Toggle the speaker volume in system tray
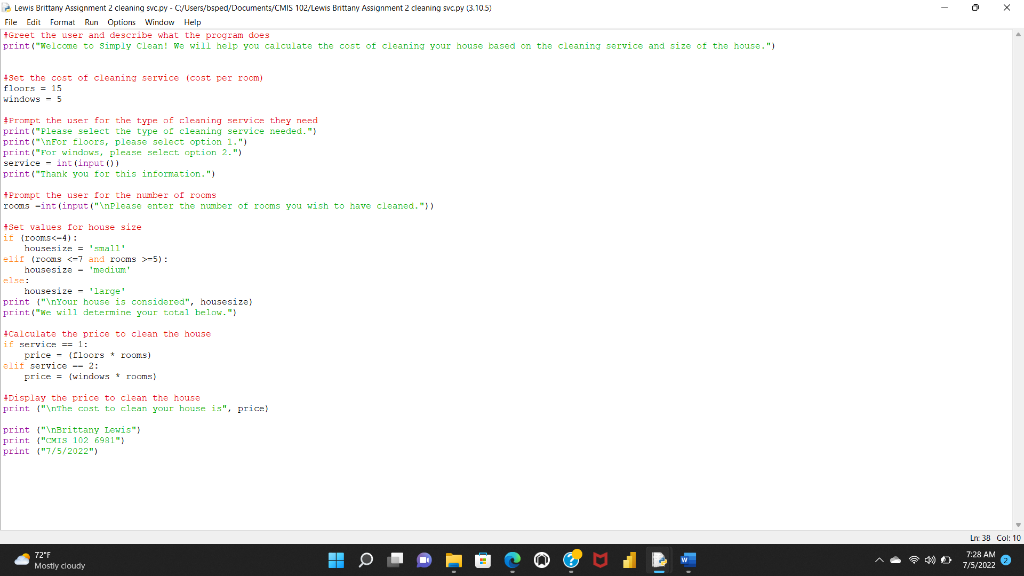 pos(930,560)
